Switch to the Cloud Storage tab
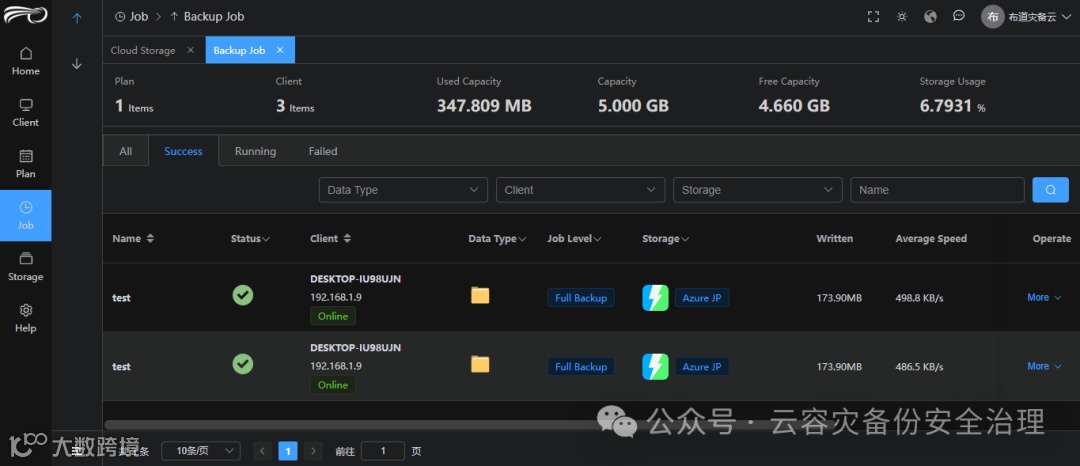The height and width of the screenshot is (466, 1080). pos(143,50)
